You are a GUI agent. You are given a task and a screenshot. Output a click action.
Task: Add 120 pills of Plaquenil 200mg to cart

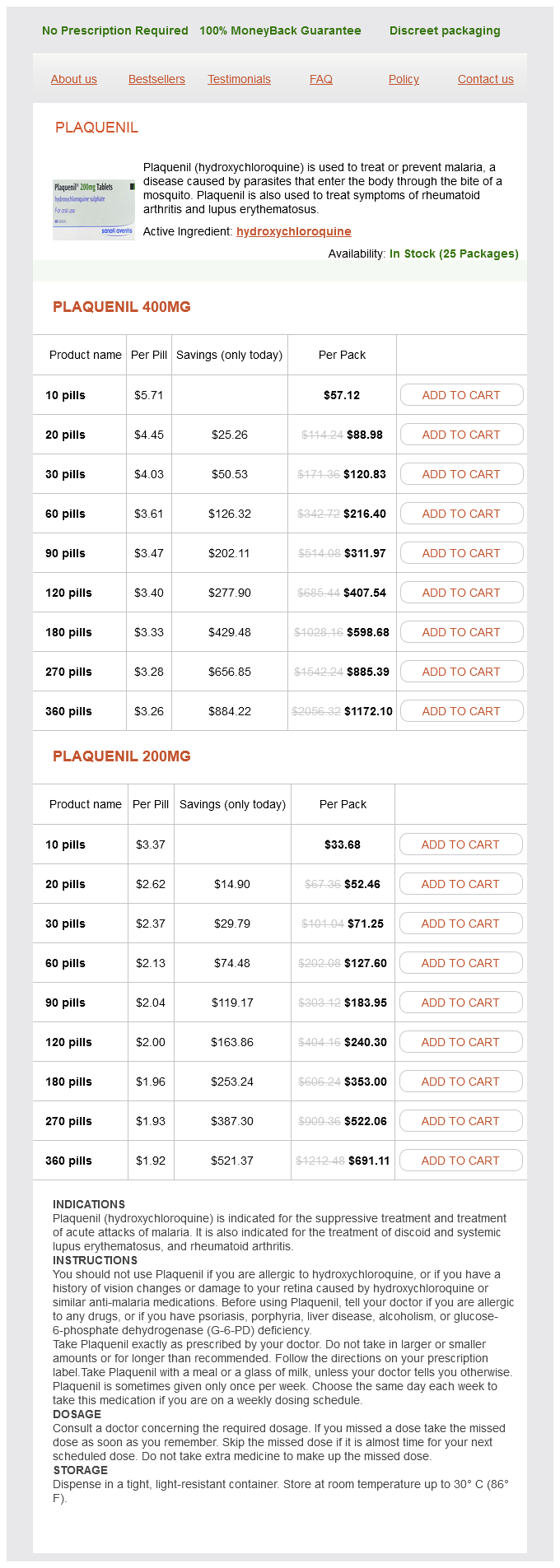(x=460, y=1042)
